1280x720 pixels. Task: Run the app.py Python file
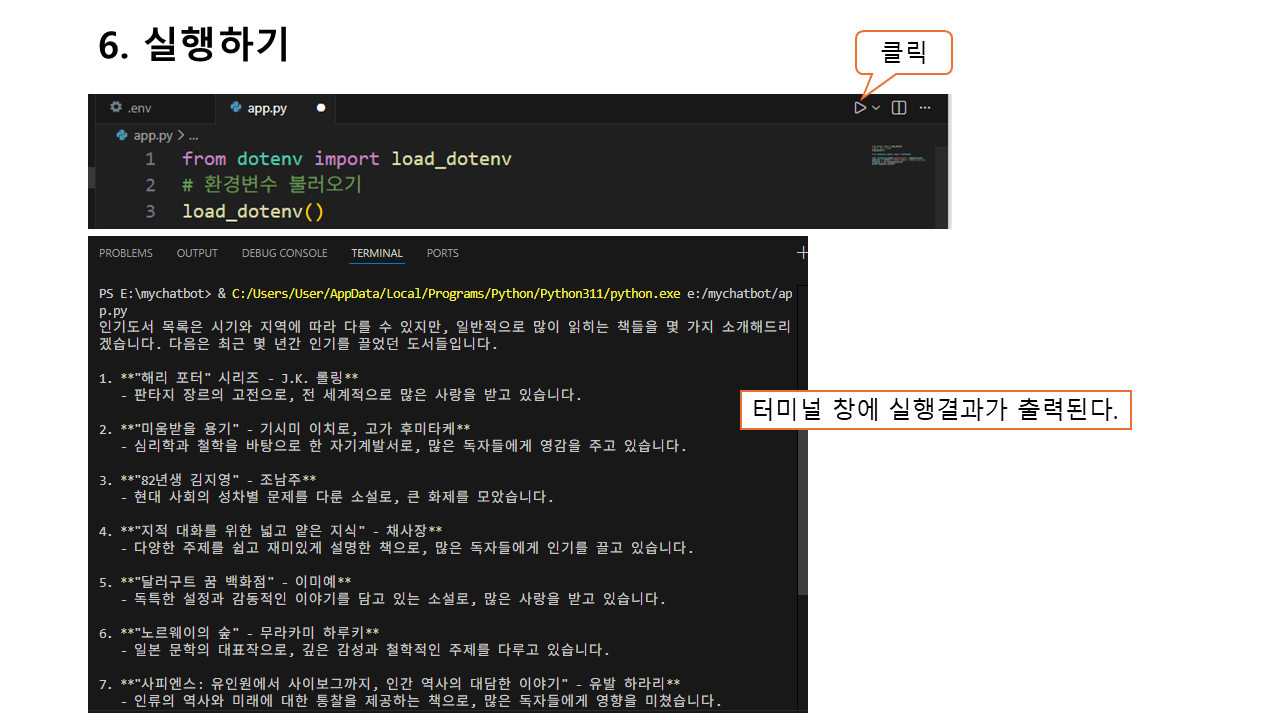pyautogui.click(x=859, y=107)
